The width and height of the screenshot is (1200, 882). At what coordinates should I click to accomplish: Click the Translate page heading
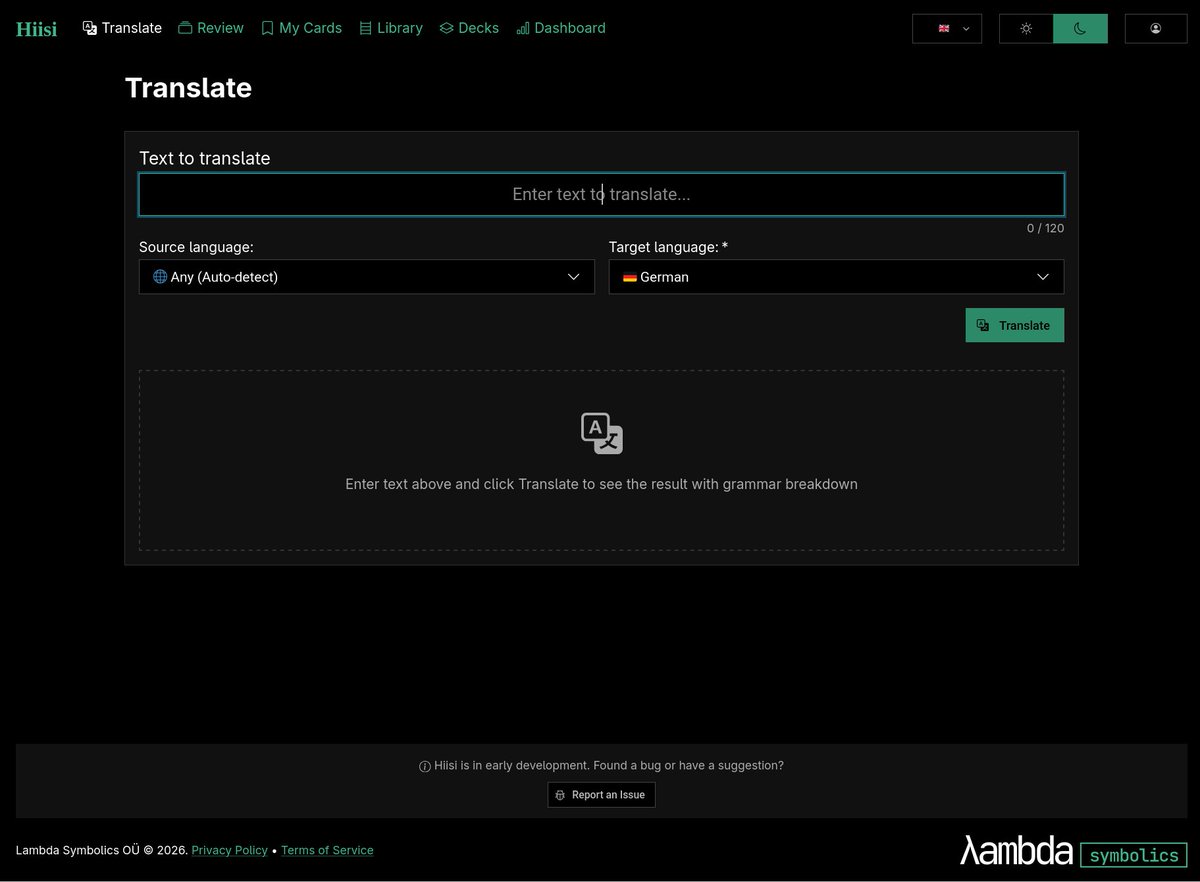pyautogui.click(x=188, y=88)
